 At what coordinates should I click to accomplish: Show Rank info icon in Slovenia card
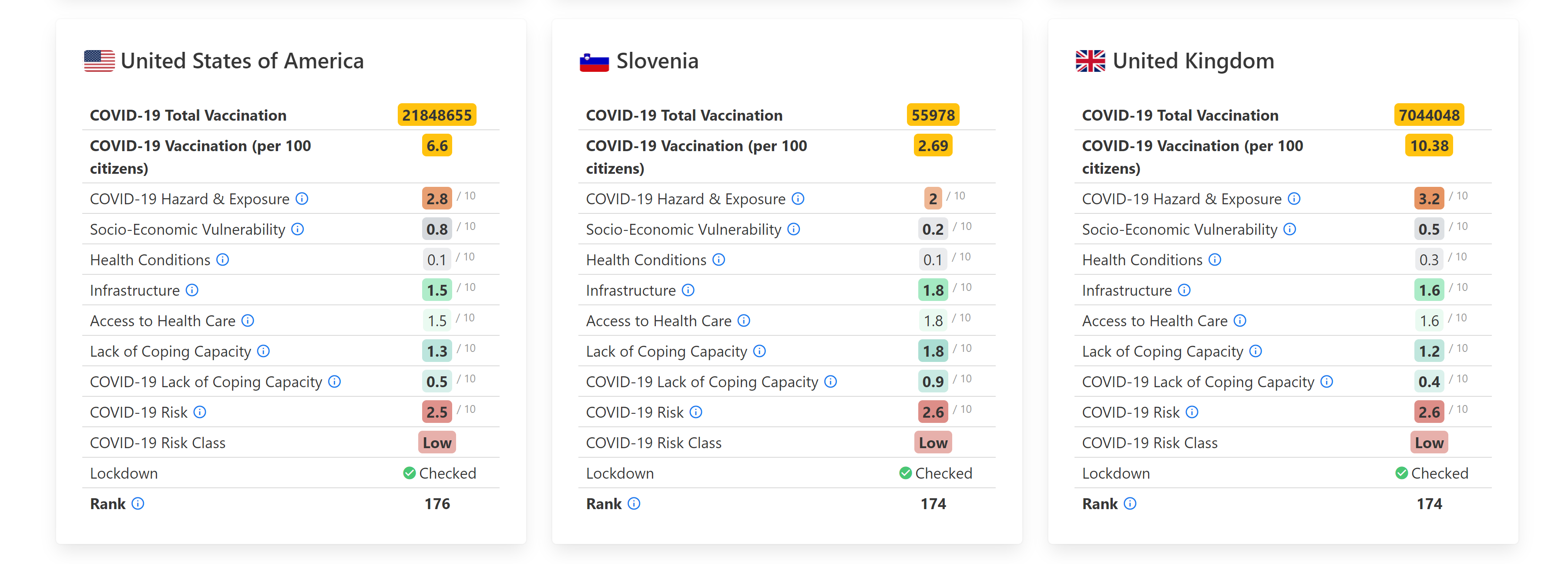click(634, 503)
